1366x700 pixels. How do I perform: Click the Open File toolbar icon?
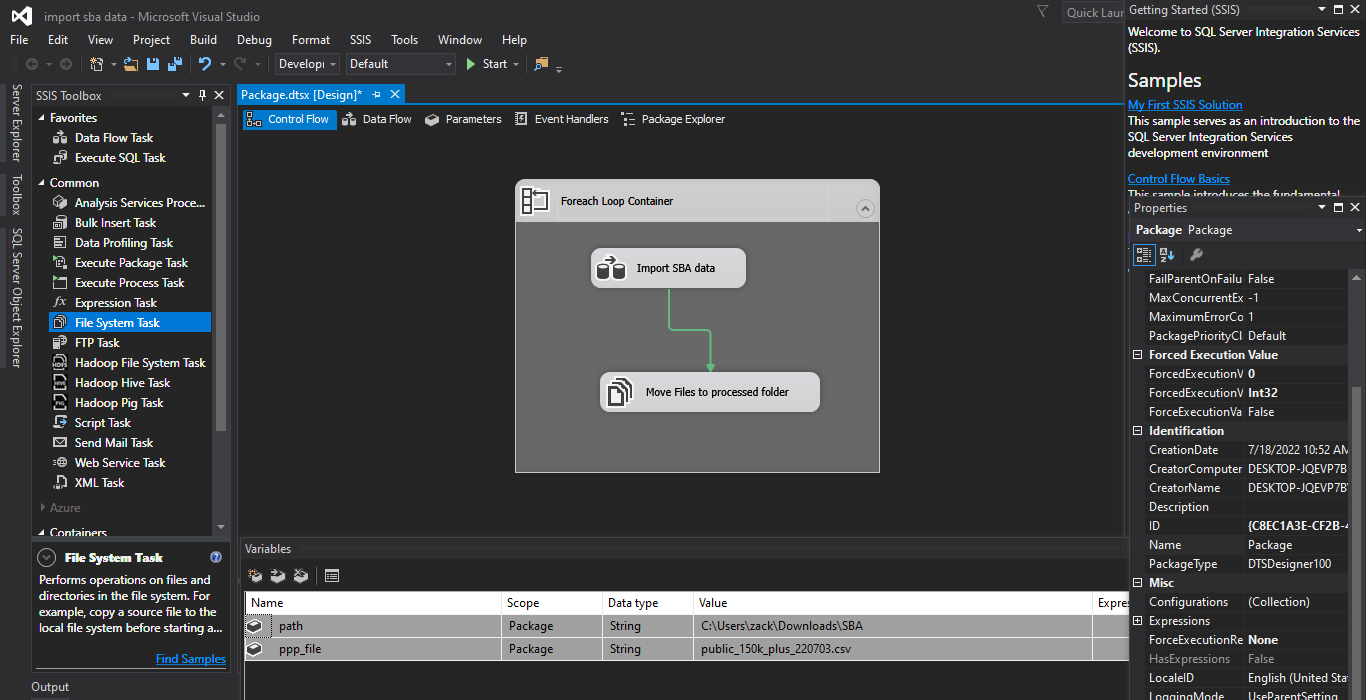131,64
